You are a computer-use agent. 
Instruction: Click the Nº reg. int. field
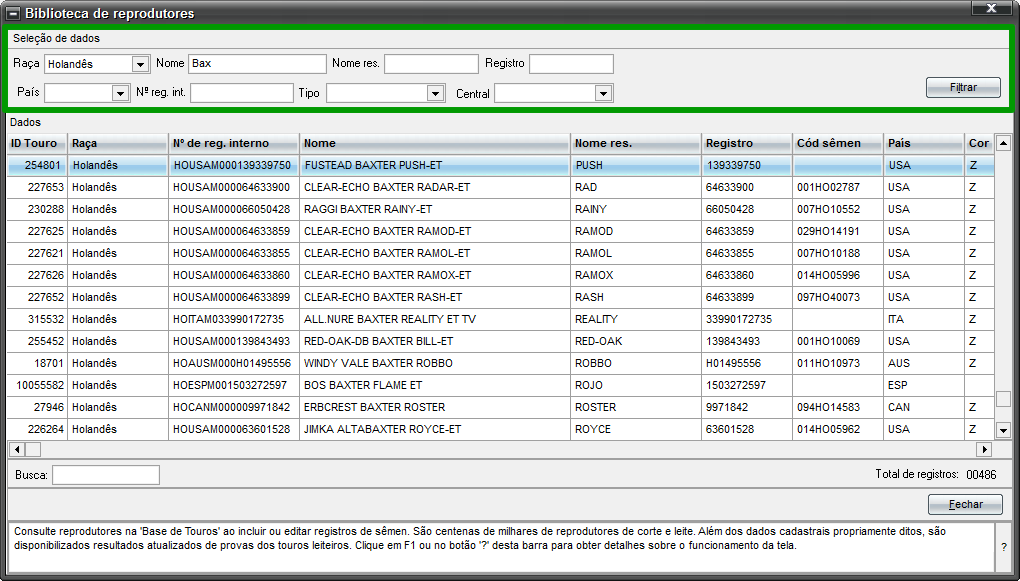[x=242, y=93]
